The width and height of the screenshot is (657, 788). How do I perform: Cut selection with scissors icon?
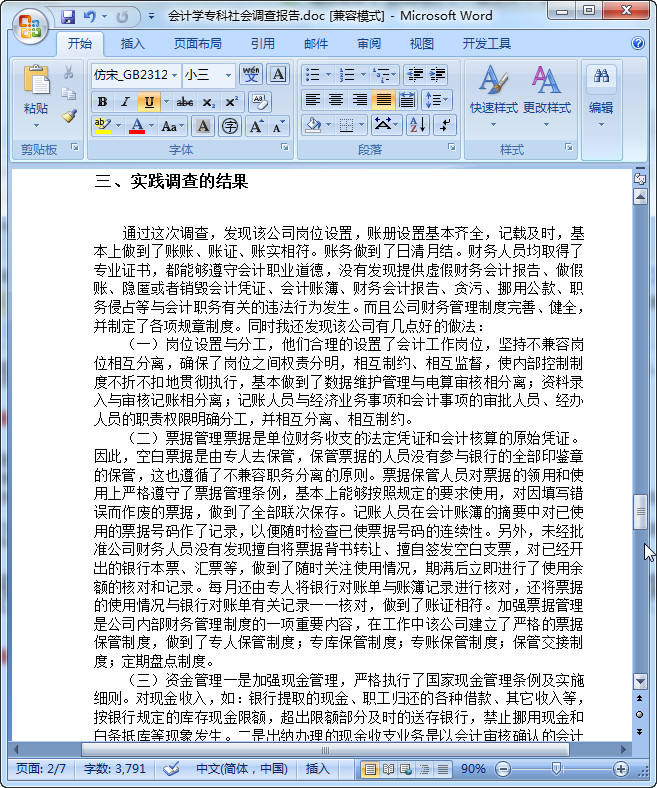pos(68,73)
